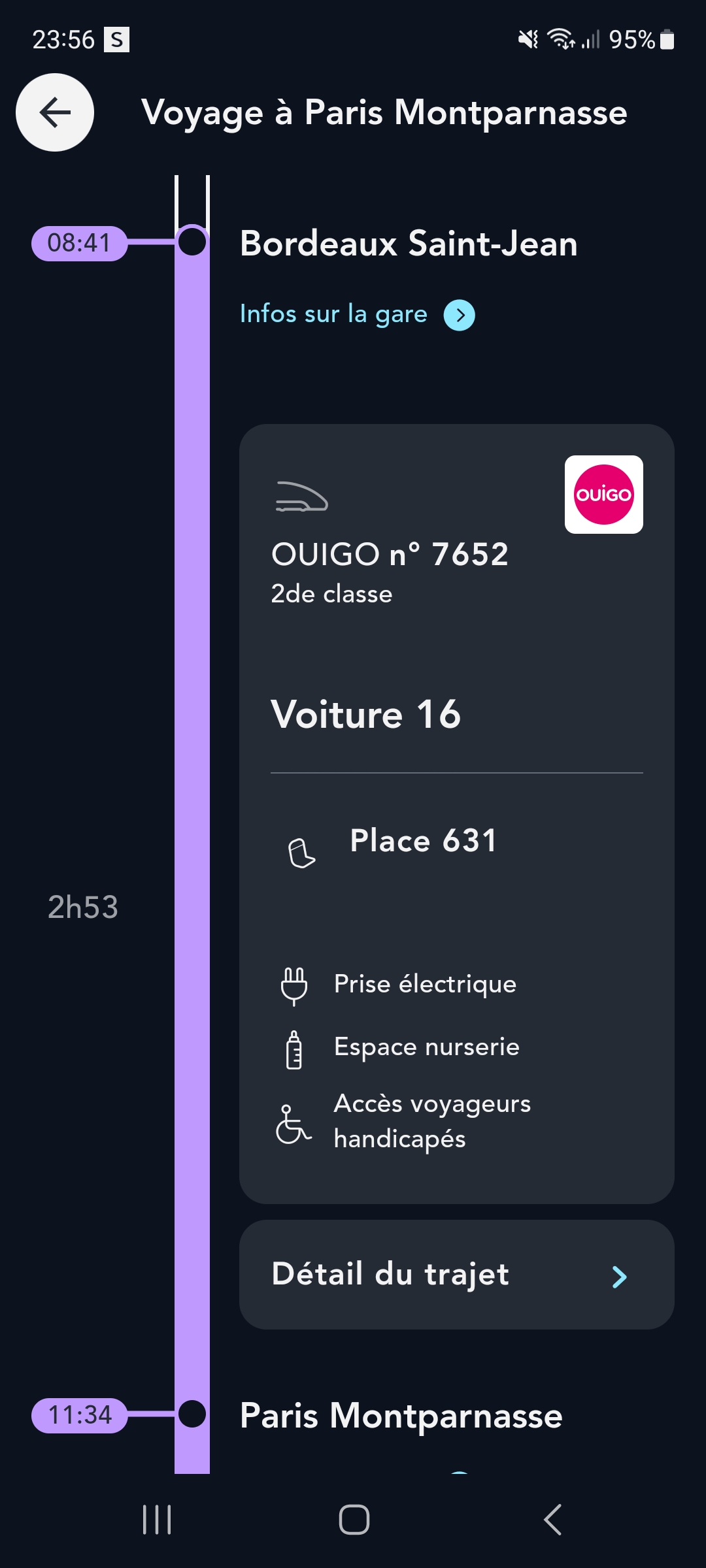Select Paris Montparnasse arrival station
706x1568 pixels.
tap(401, 1416)
